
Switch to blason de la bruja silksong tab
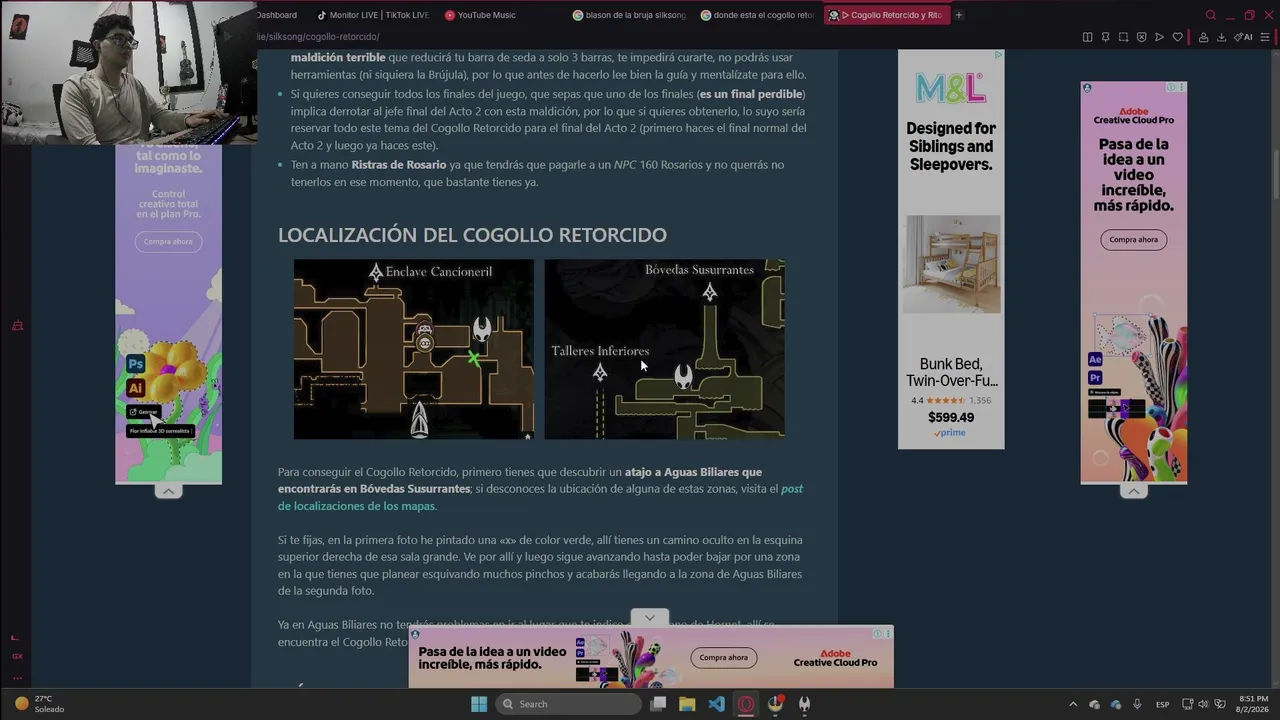(631, 15)
